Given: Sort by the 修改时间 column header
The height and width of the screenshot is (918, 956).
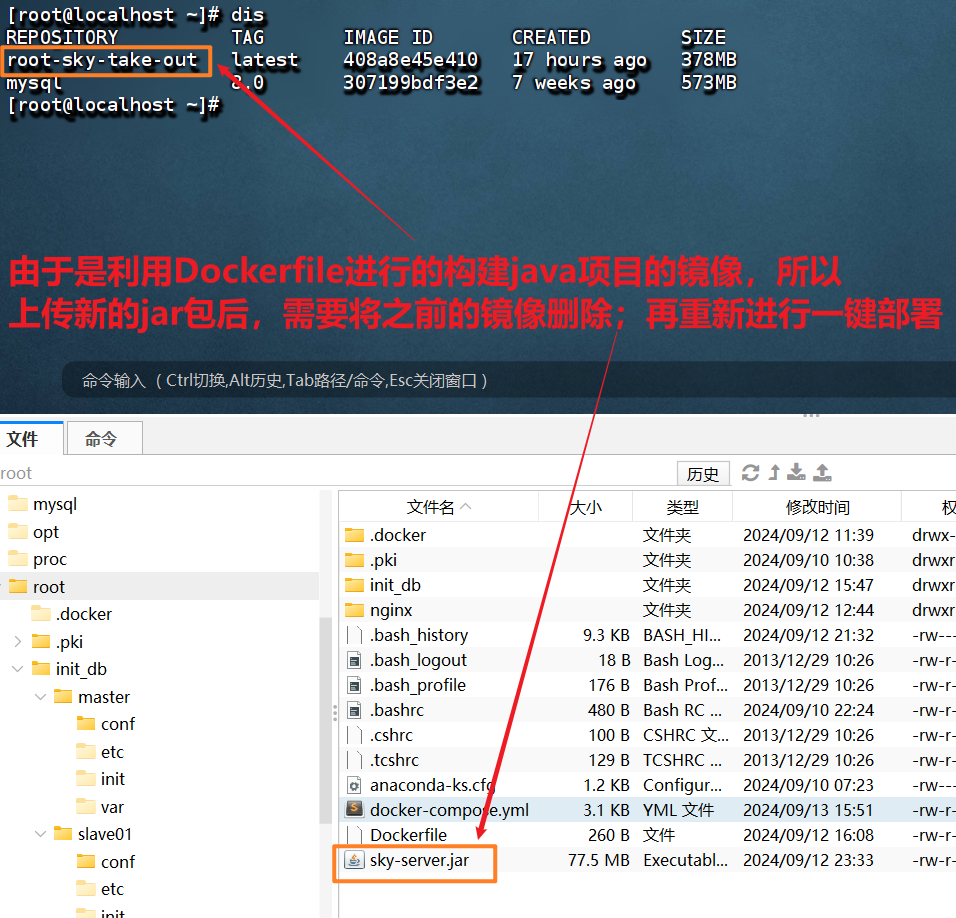Looking at the screenshot, I should click(x=817, y=507).
